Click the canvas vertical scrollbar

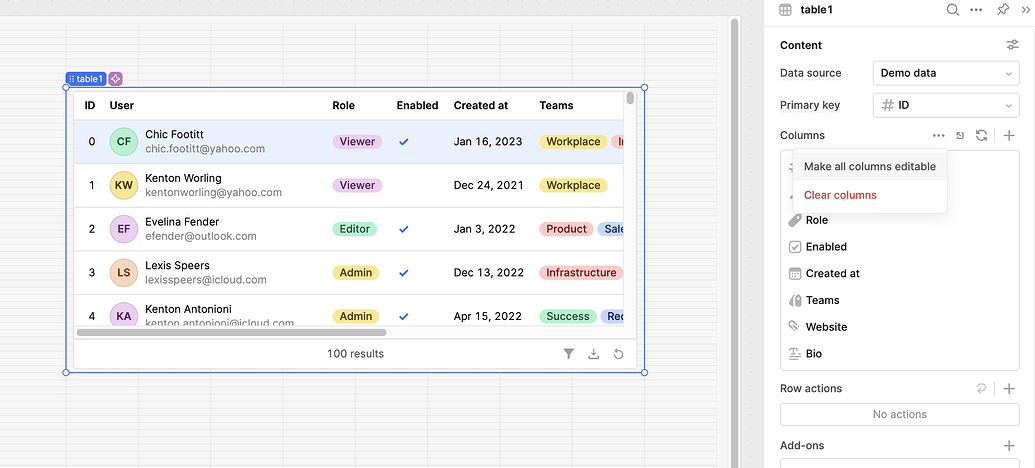[x=733, y=243]
